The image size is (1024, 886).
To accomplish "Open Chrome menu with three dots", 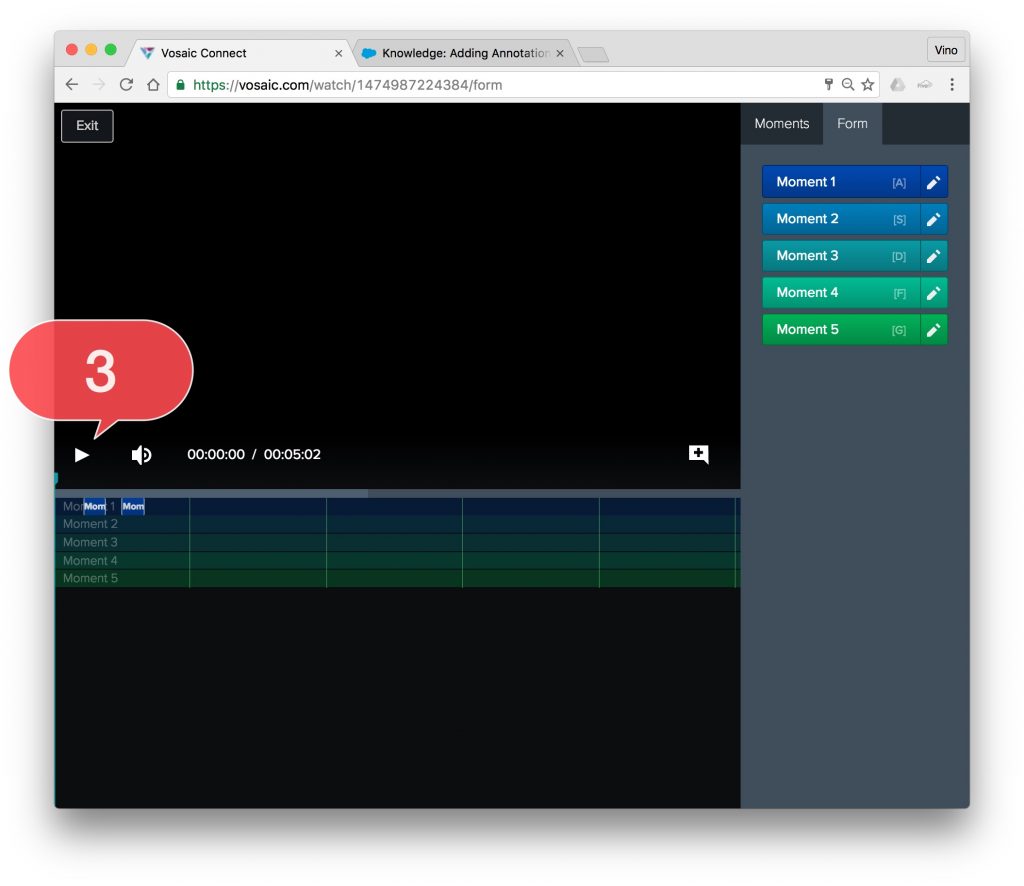I will (951, 85).
